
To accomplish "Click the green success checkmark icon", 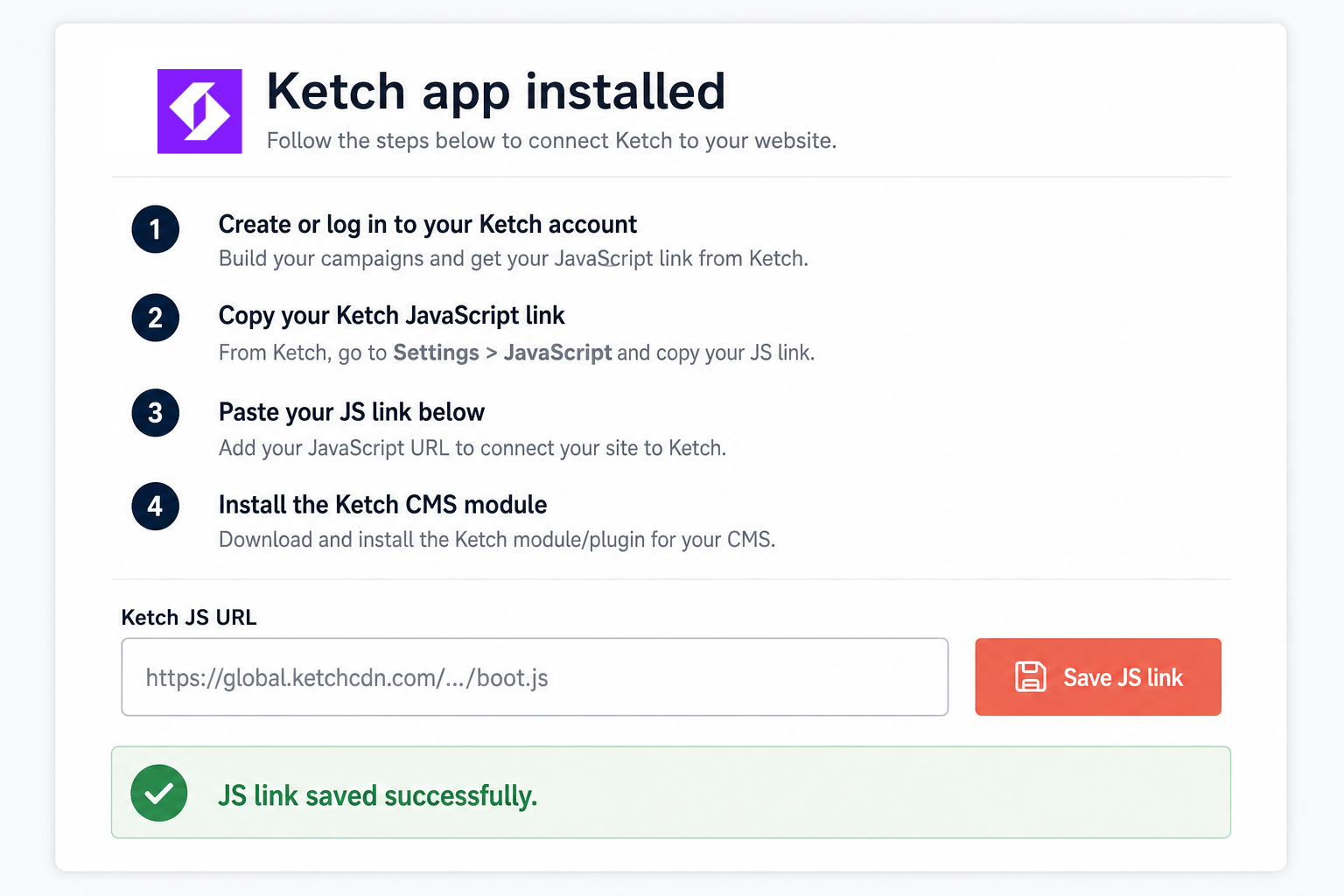I will (159, 793).
